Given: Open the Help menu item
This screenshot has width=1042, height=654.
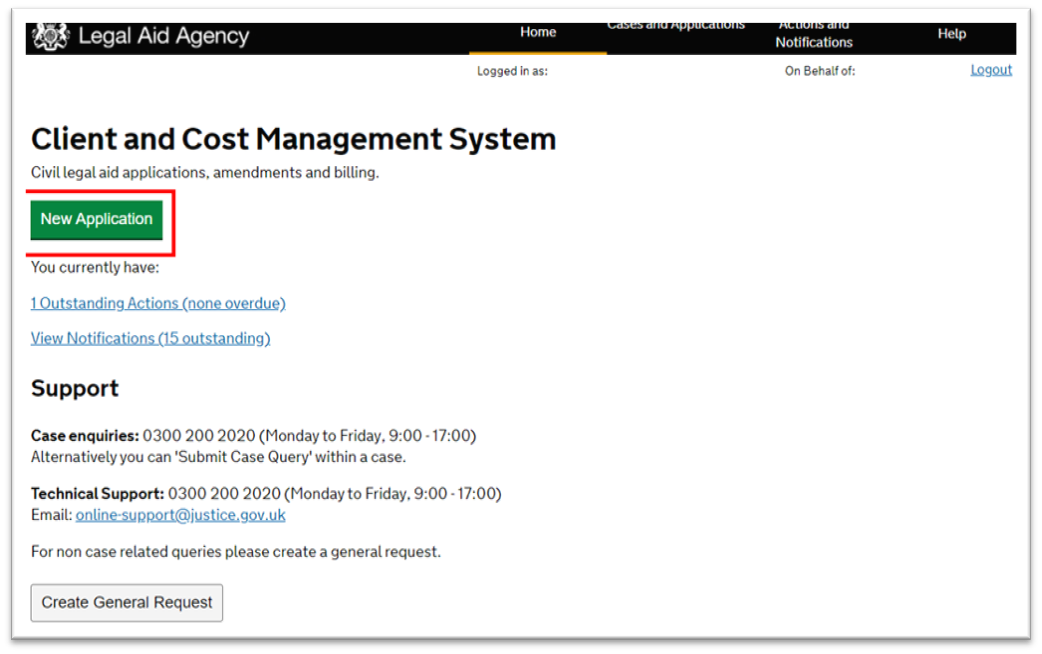Looking at the screenshot, I should 951,34.
